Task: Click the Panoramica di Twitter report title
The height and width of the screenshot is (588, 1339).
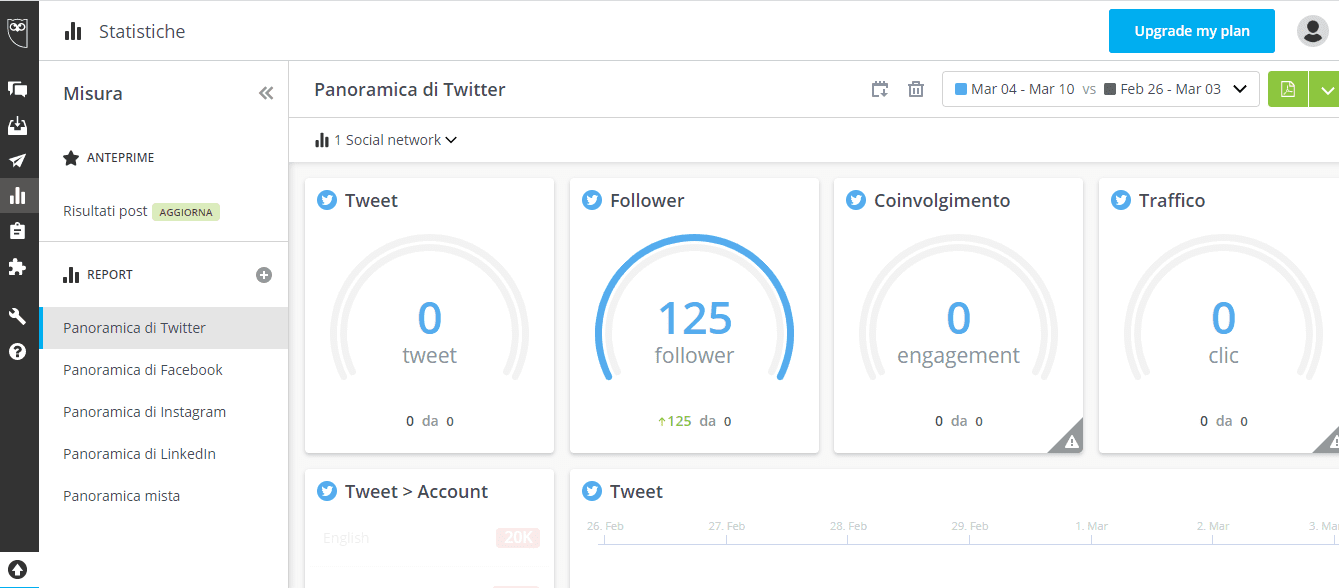Action: click(x=410, y=89)
